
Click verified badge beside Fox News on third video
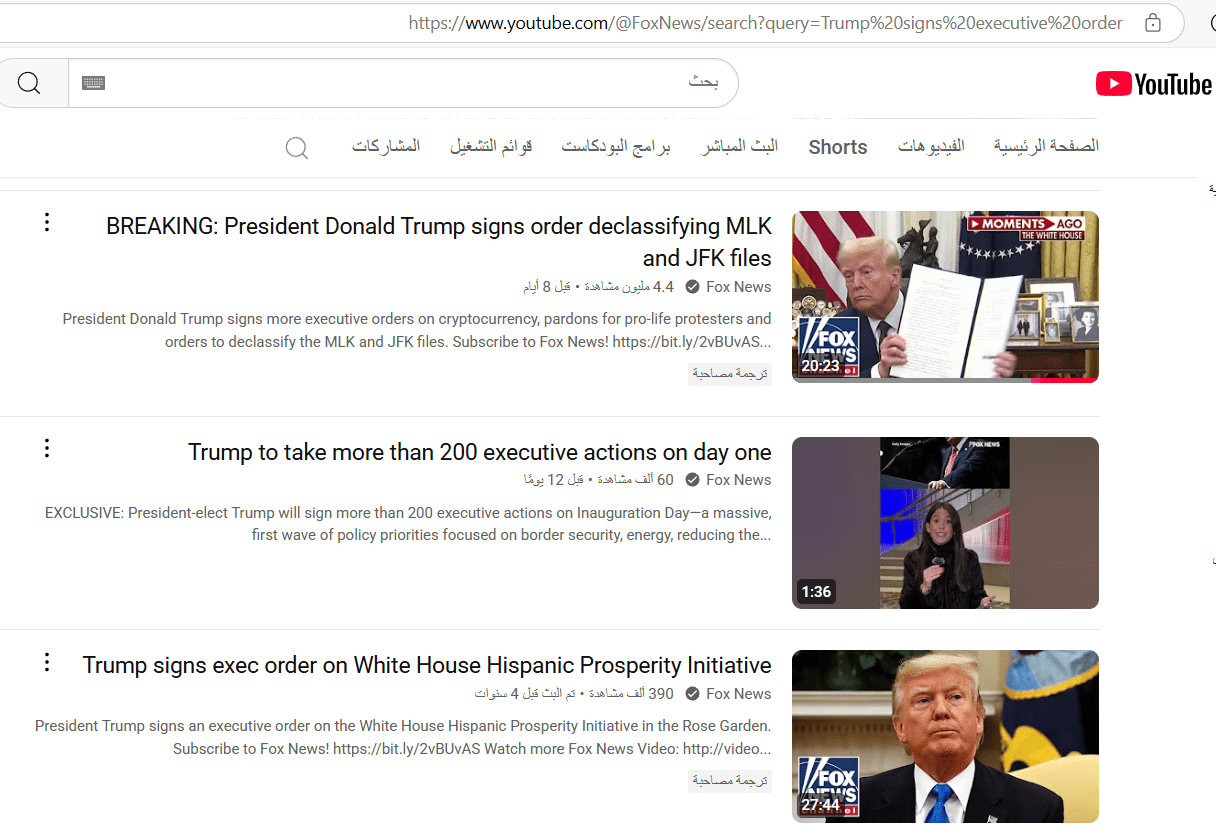(x=692, y=694)
